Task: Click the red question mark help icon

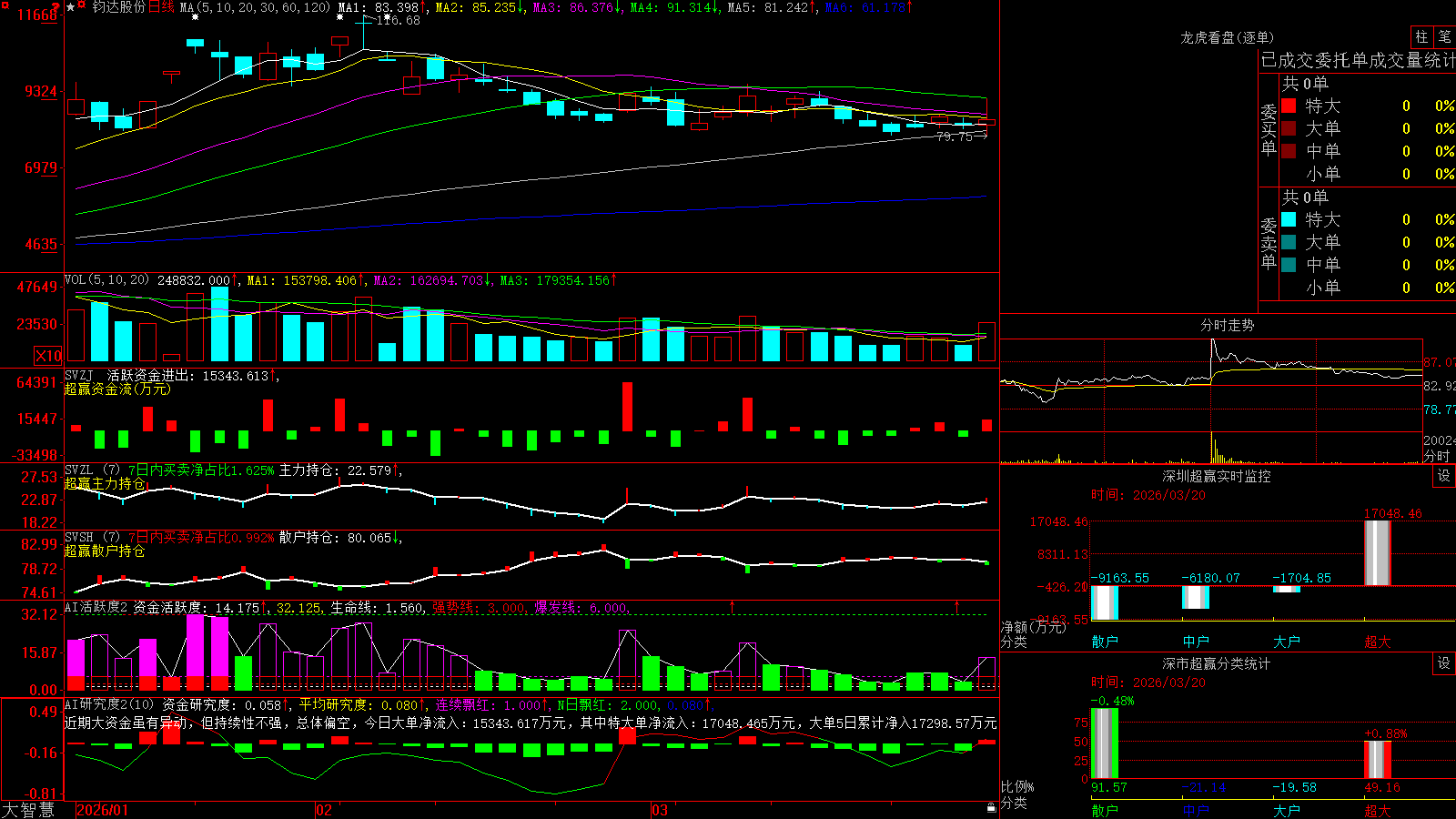Action: (56, 7)
